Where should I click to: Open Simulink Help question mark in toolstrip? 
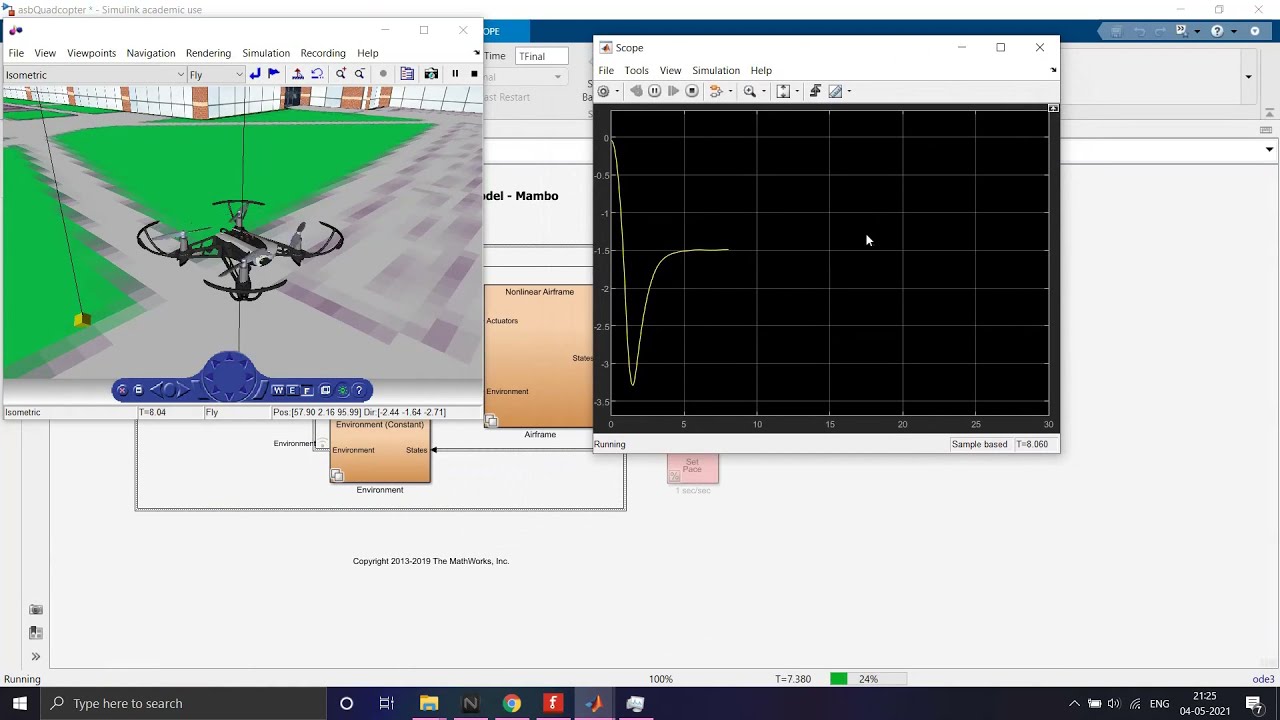click(x=1217, y=31)
